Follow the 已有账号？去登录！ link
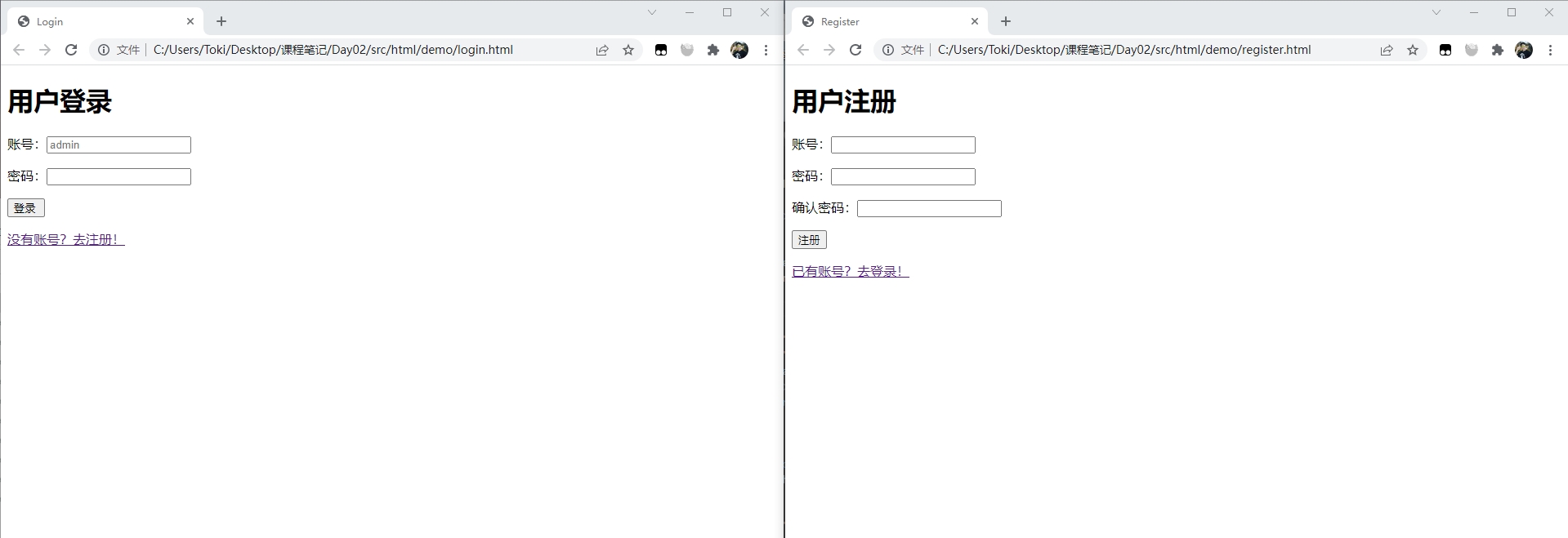1568x538 pixels. (850, 271)
